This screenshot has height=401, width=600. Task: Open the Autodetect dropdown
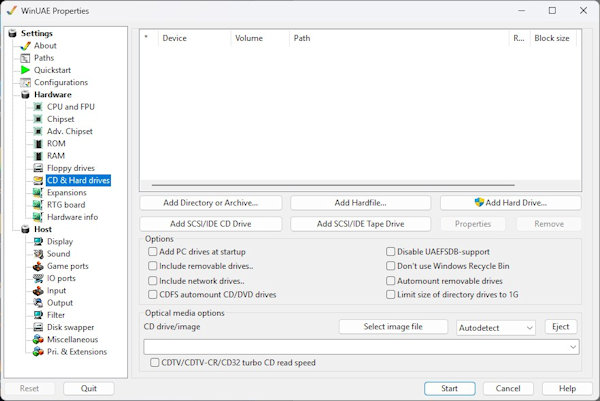coord(495,327)
